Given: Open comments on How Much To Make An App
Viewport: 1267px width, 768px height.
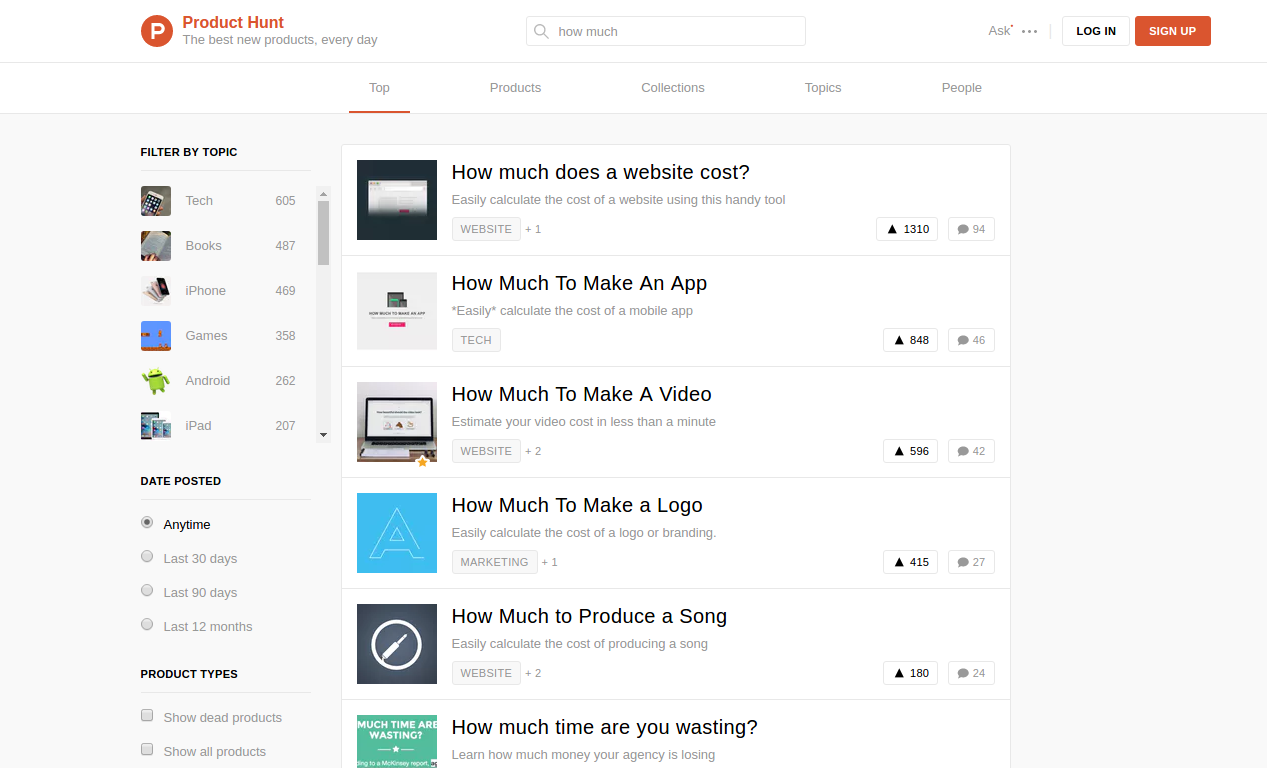Looking at the screenshot, I should pos(971,340).
